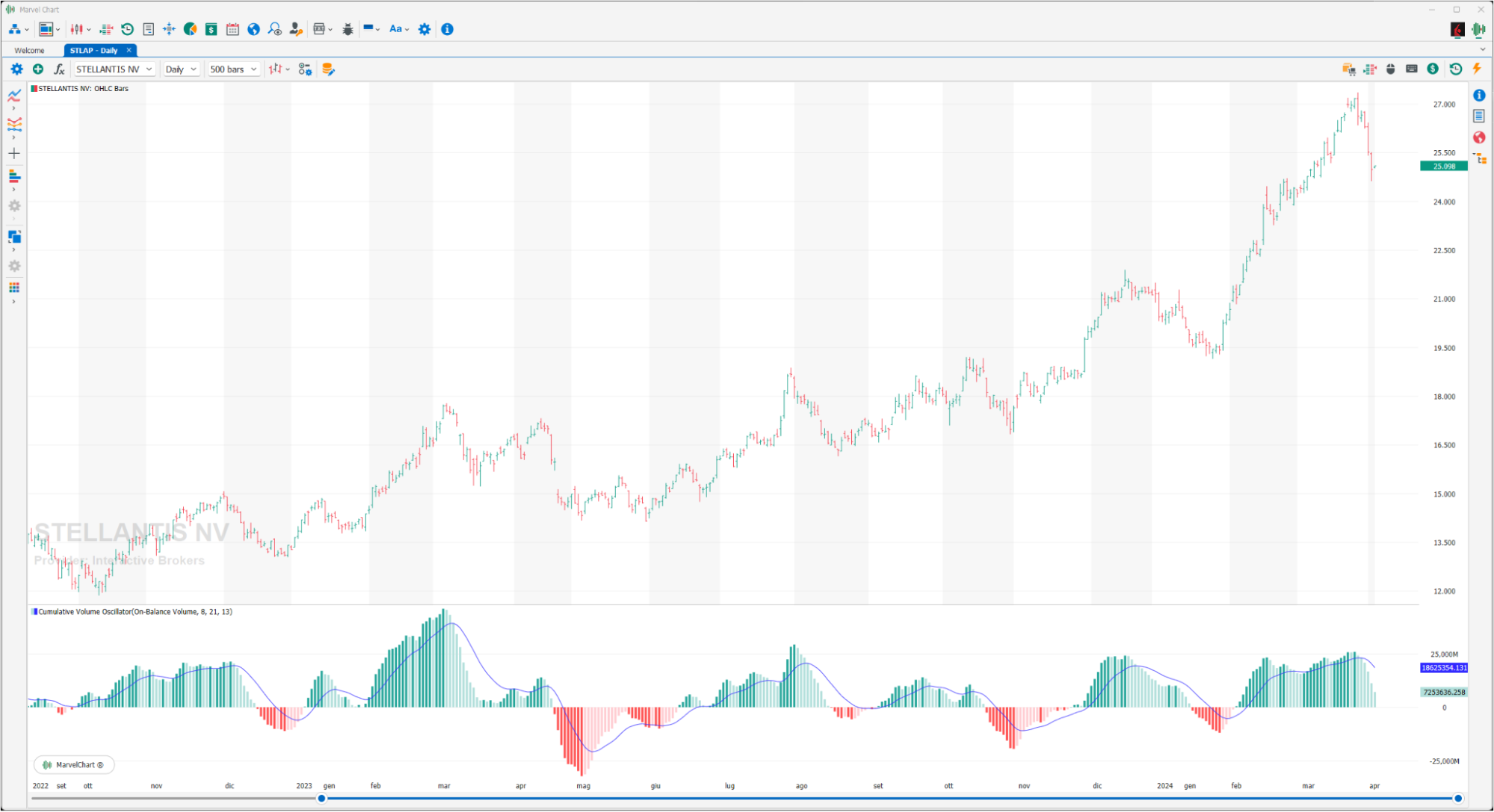Toggle the mouse trading icon
The width and height of the screenshot is (1494, 812).
click(x=1391, y=69)
